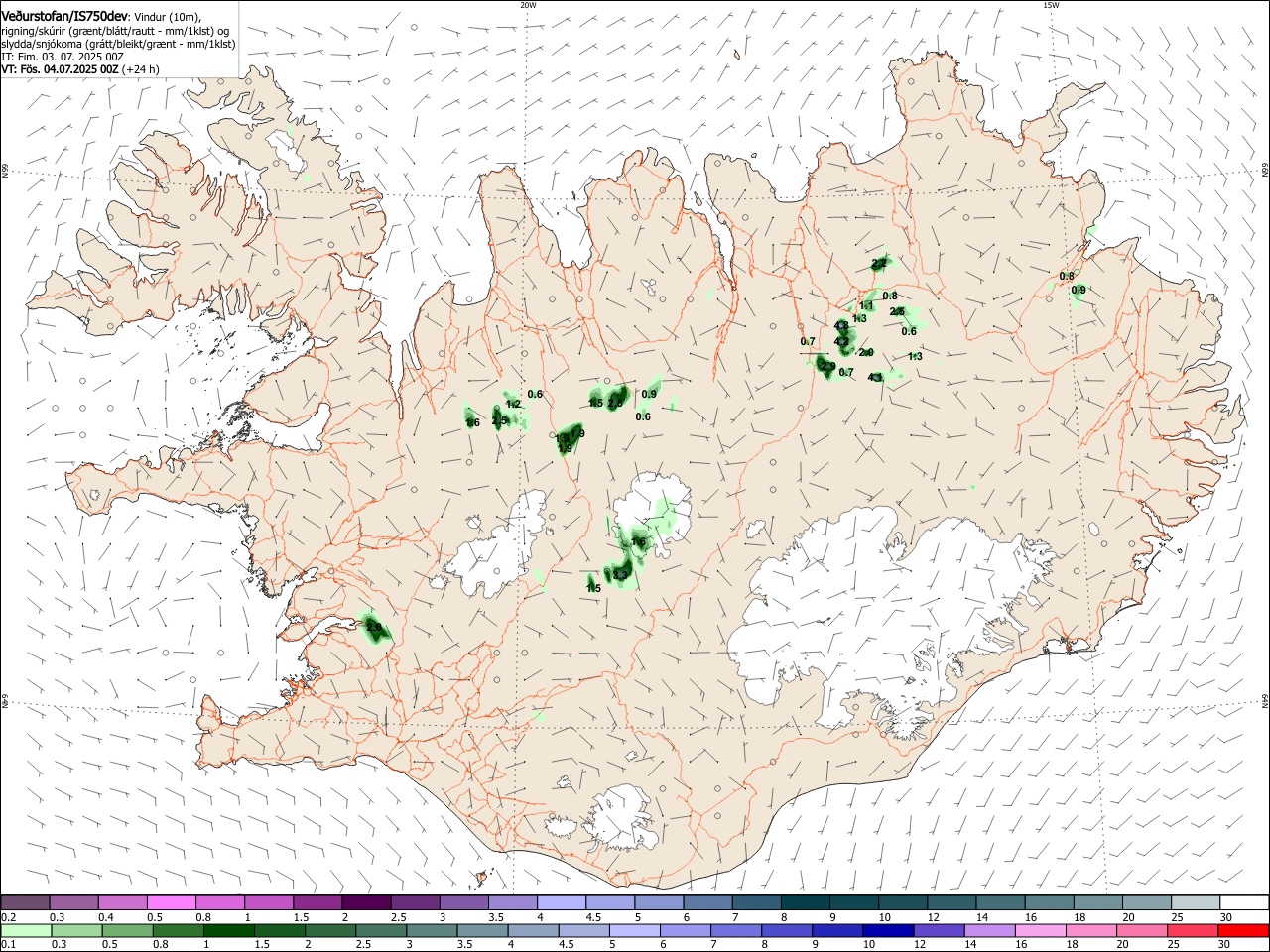Screen dimensions: 1270x952
Task: Click the 1.1 precipitation value label
Action: click(866, 305)
